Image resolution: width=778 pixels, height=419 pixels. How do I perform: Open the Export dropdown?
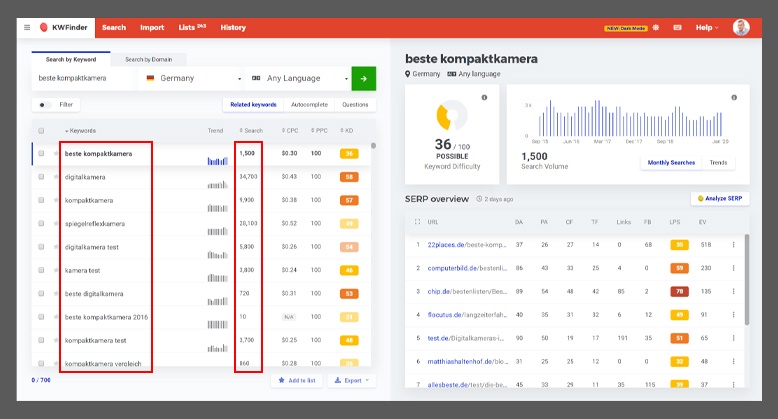351,381
